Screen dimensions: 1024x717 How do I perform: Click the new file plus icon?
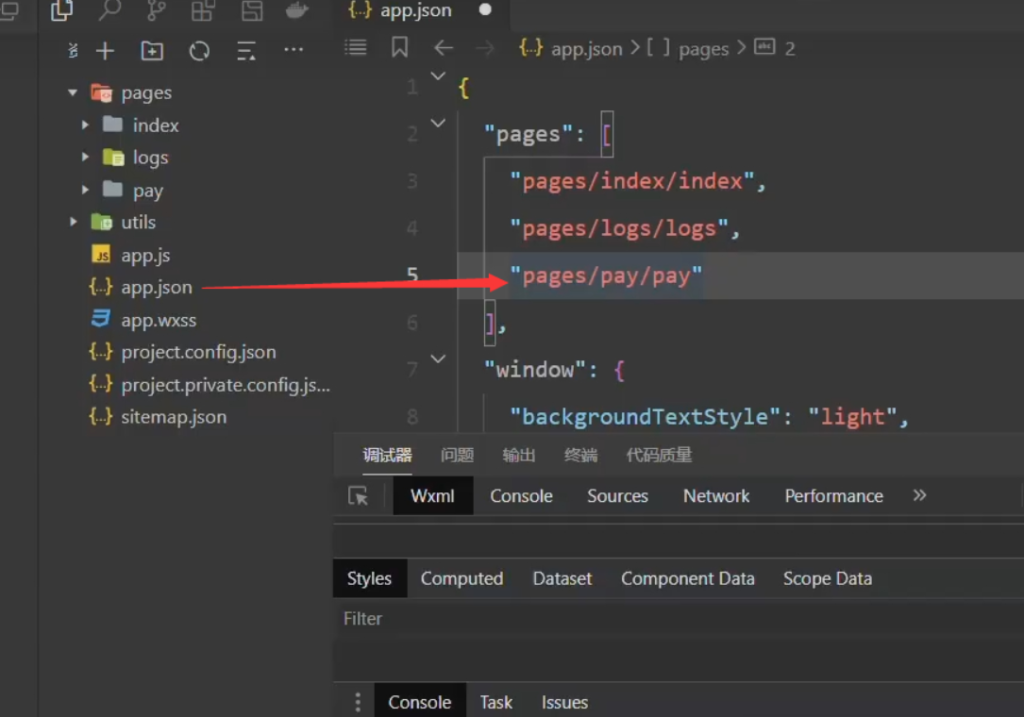(x=105, y=51)
